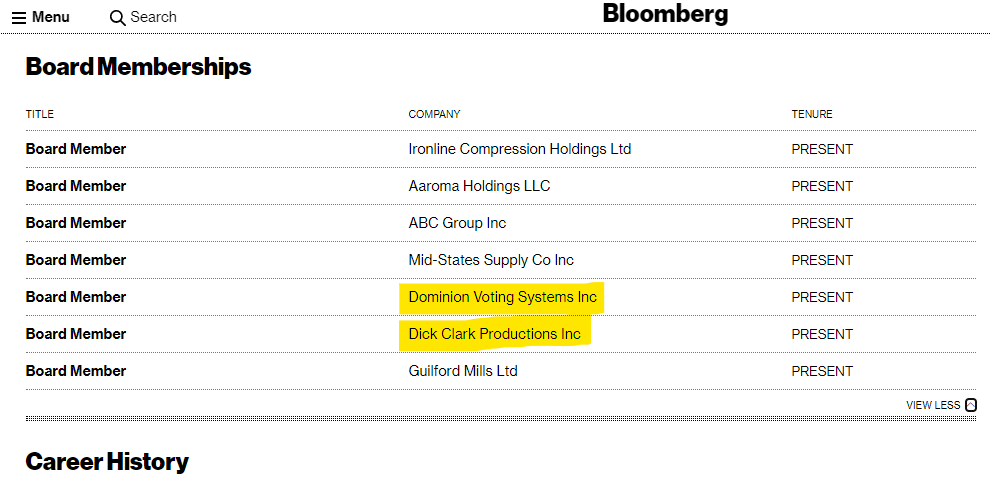990x484 pixels.
Task: Click the COMPANY column header
Action: click(x=434, y=114)
